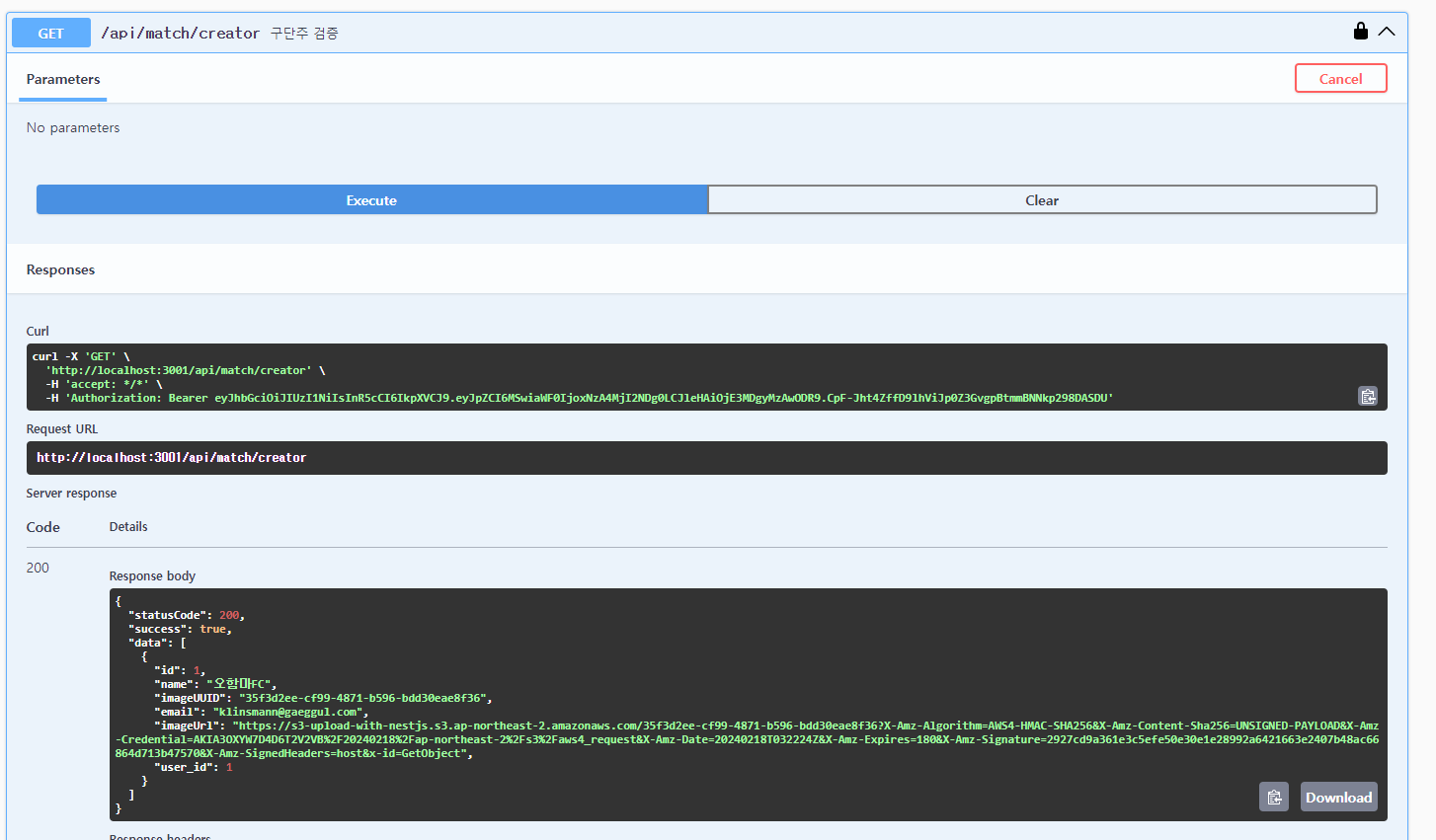Click the authorization lock icon
1436x840 pixels.
click(x=1360, y=31)
